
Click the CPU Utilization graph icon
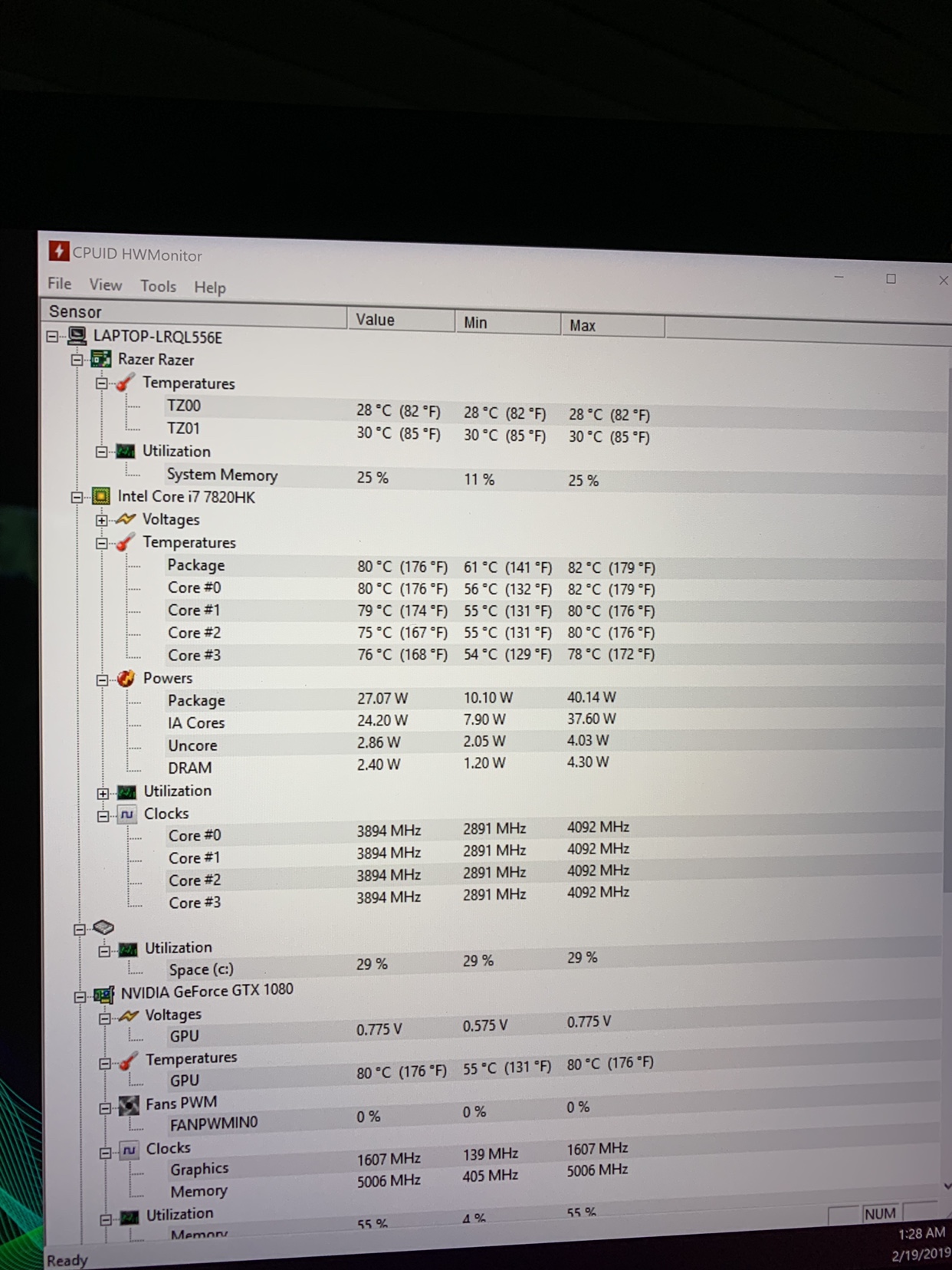click(x=126, y=792)
